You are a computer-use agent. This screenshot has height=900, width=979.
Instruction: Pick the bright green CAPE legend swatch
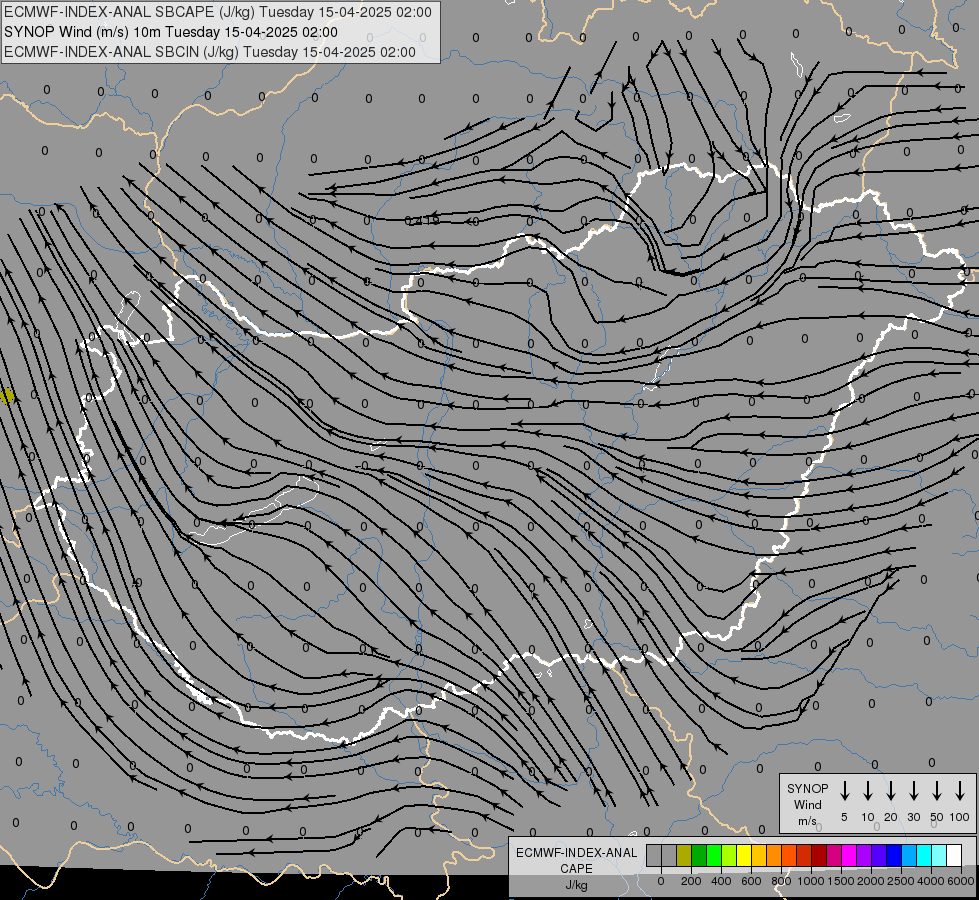click(x=714, y=855)
